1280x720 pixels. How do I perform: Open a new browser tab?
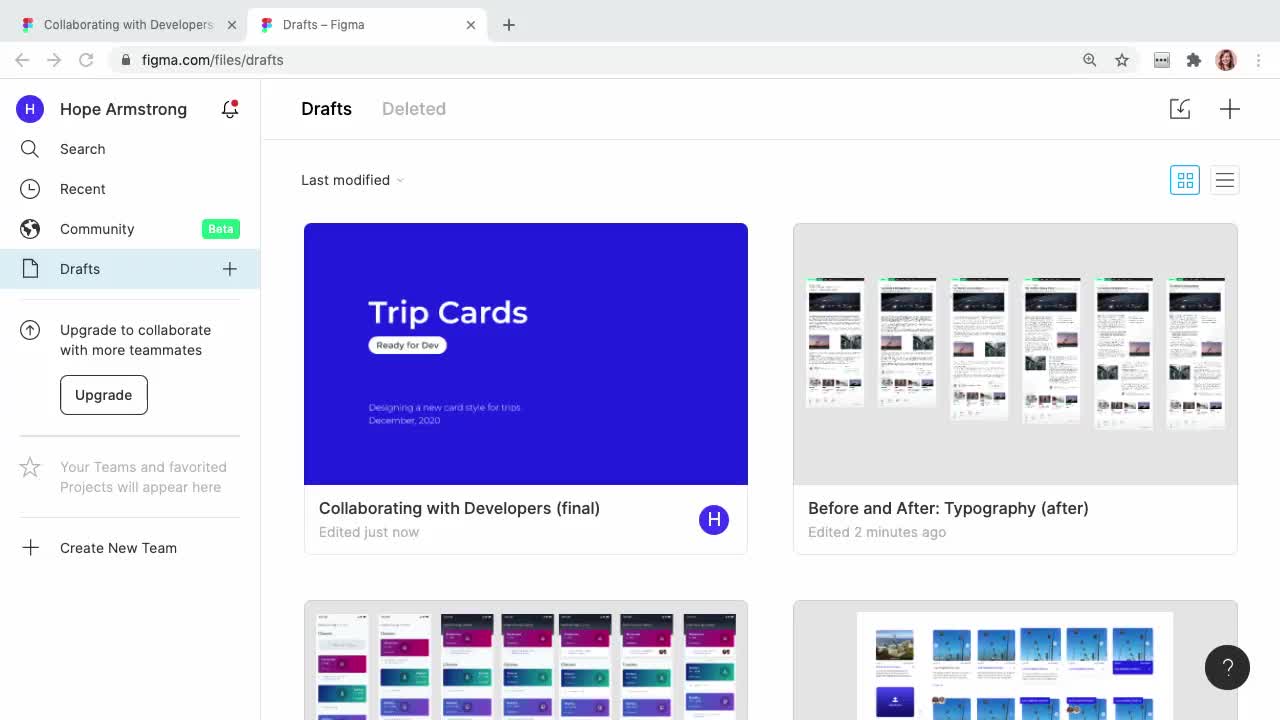click(509, 25)
